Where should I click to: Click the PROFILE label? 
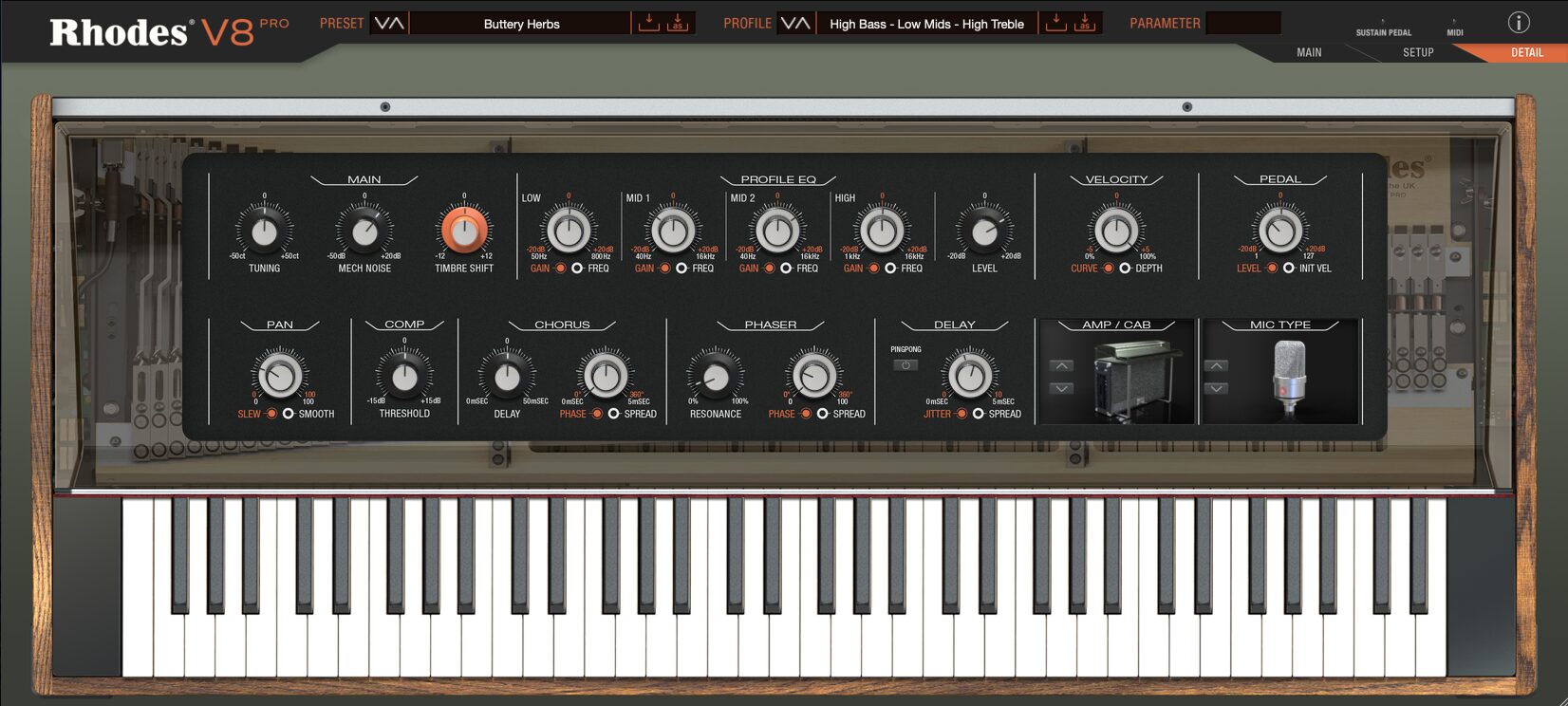[x=747, y=23]
